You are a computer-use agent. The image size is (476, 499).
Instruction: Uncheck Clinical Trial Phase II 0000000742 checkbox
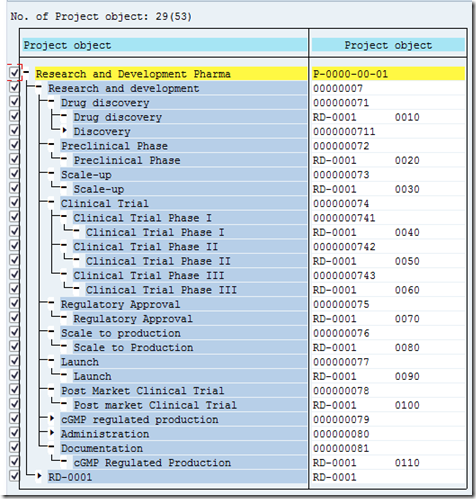click(x=14, y=246)
